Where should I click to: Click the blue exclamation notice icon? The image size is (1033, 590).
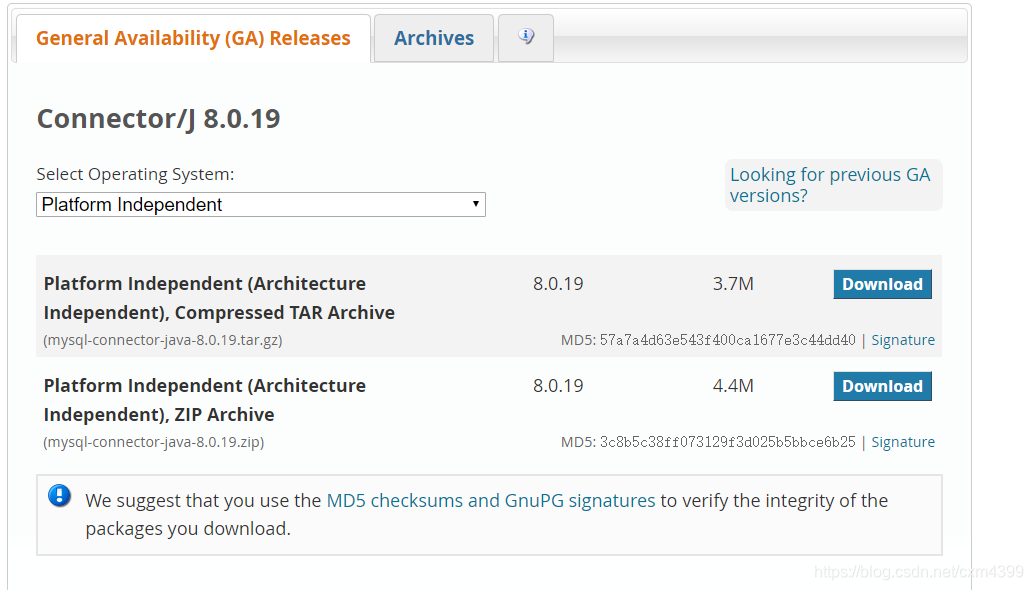pyautogui.click(x=60, y=496)
